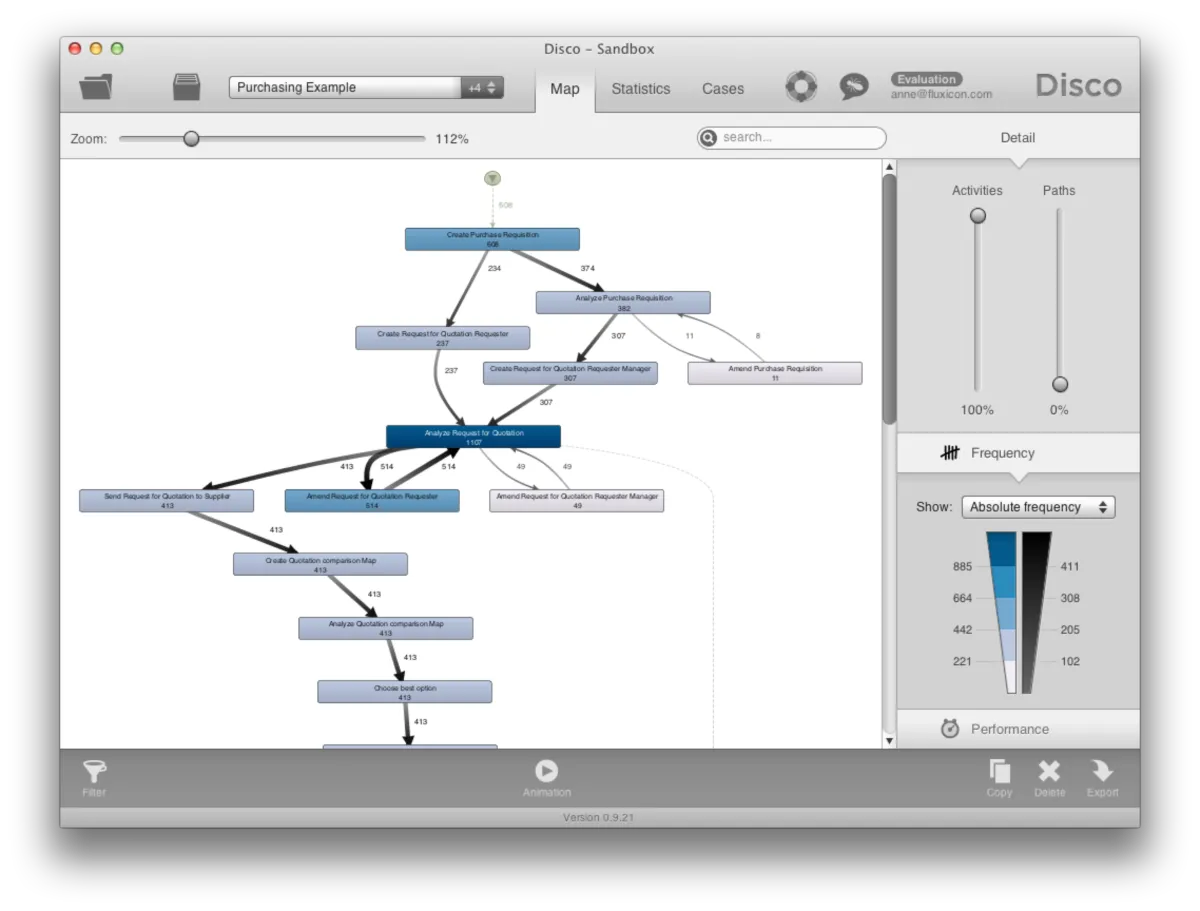
Task: Click the 0% Paths value
Action: pyautogui.click(x=1059, y=410)
